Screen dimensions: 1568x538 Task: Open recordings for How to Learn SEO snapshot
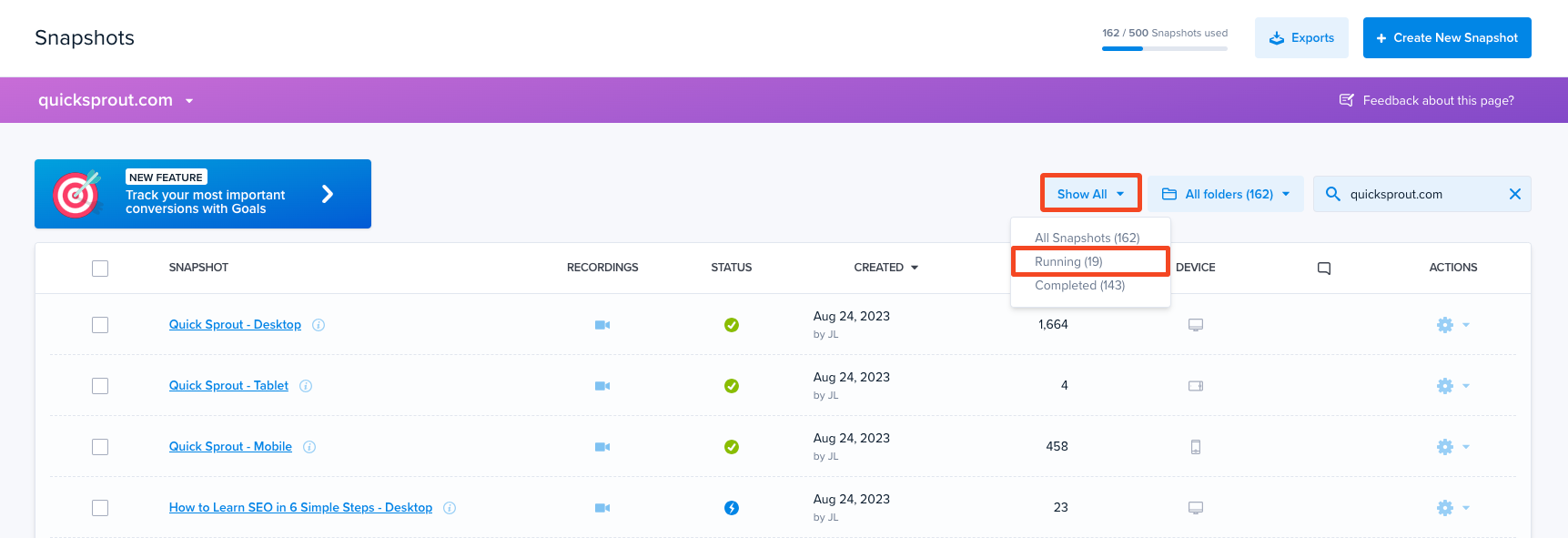tap(602, 508)
